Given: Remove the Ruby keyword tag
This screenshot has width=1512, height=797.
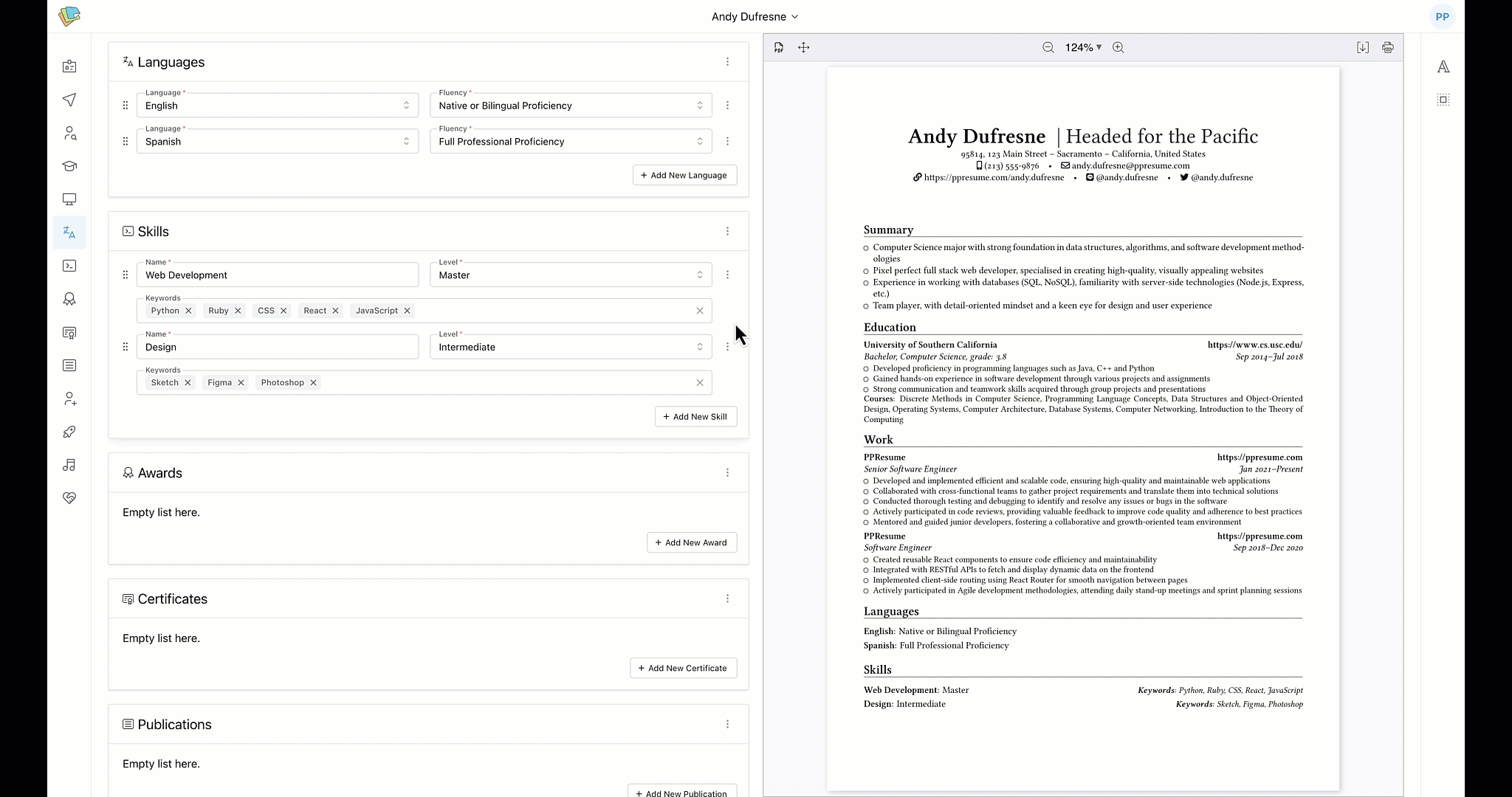Looking at the screenshot, I should [238, 311].
